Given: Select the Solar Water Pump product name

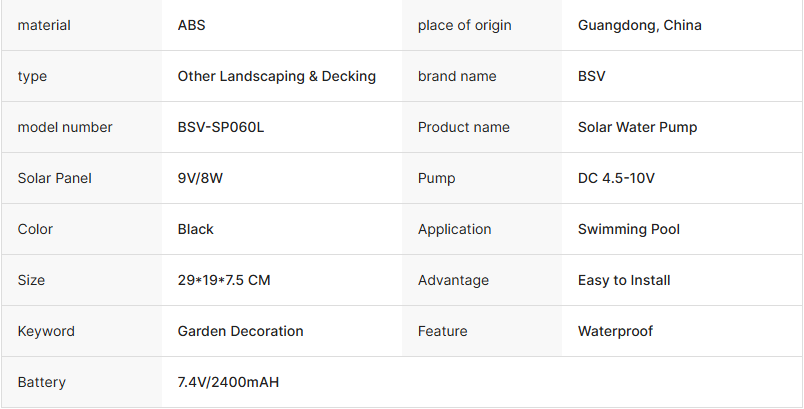Looking at the screenshot, I should click(637, 127).
